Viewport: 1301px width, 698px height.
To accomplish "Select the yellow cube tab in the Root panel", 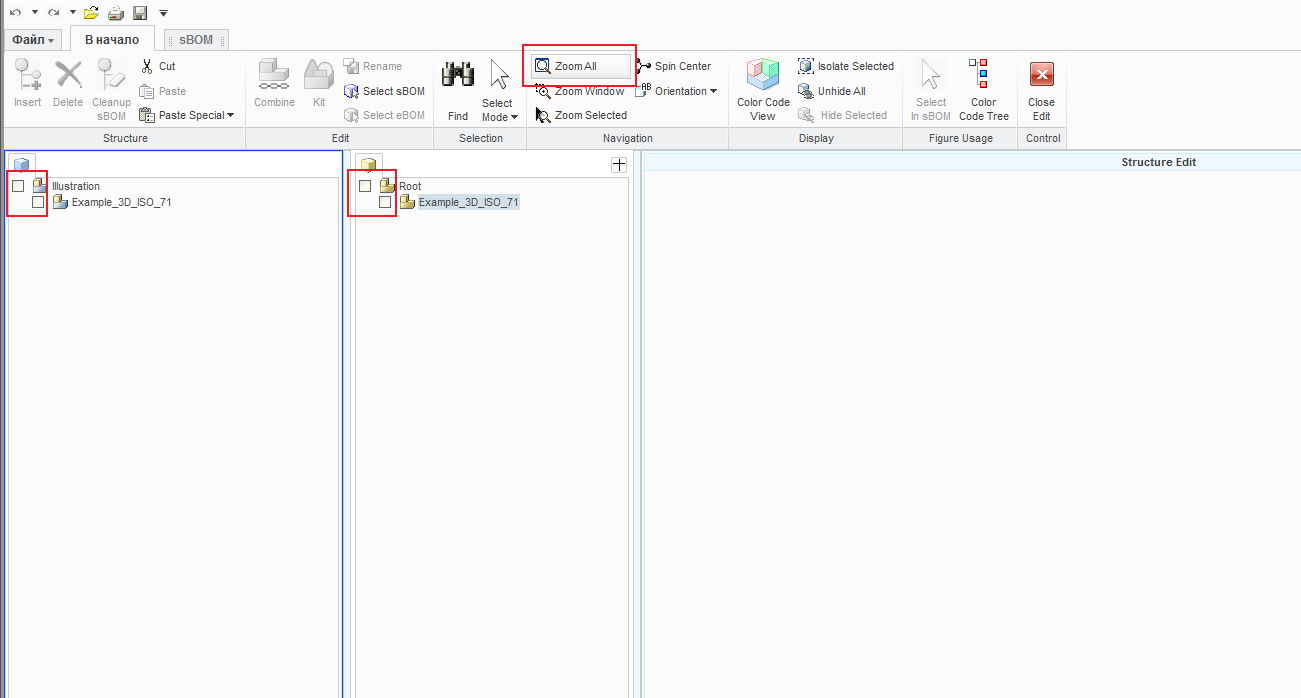I will (x=370, y=164).
